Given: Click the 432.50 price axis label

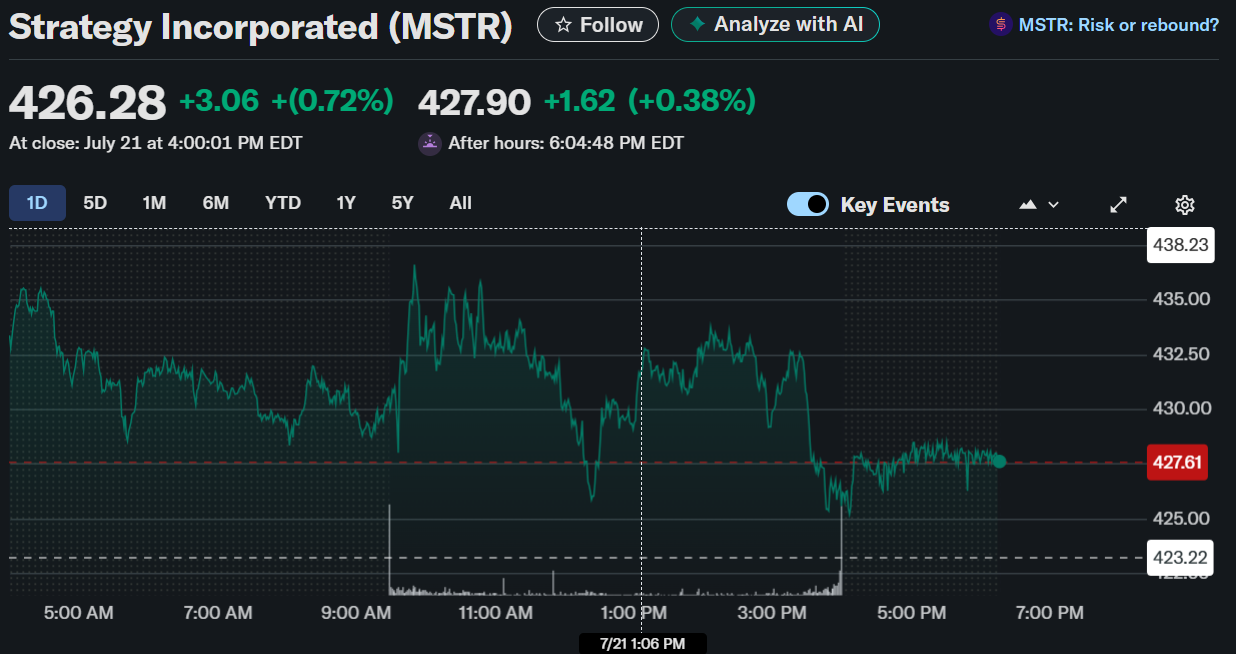Looking at the screenshot, I should click(1181, 354).
